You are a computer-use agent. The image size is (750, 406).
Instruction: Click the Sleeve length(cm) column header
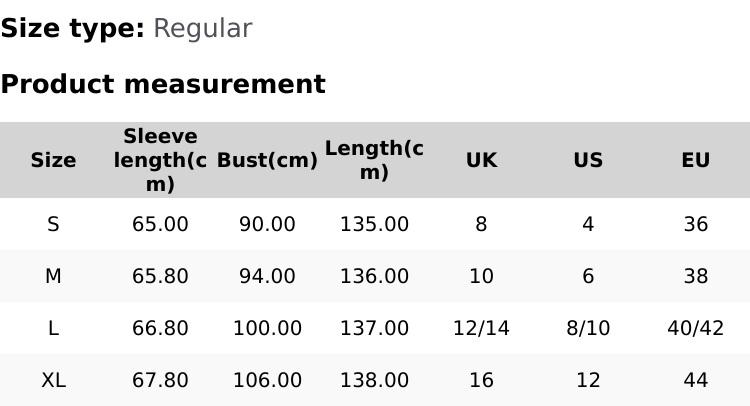[x=160, y=160]
